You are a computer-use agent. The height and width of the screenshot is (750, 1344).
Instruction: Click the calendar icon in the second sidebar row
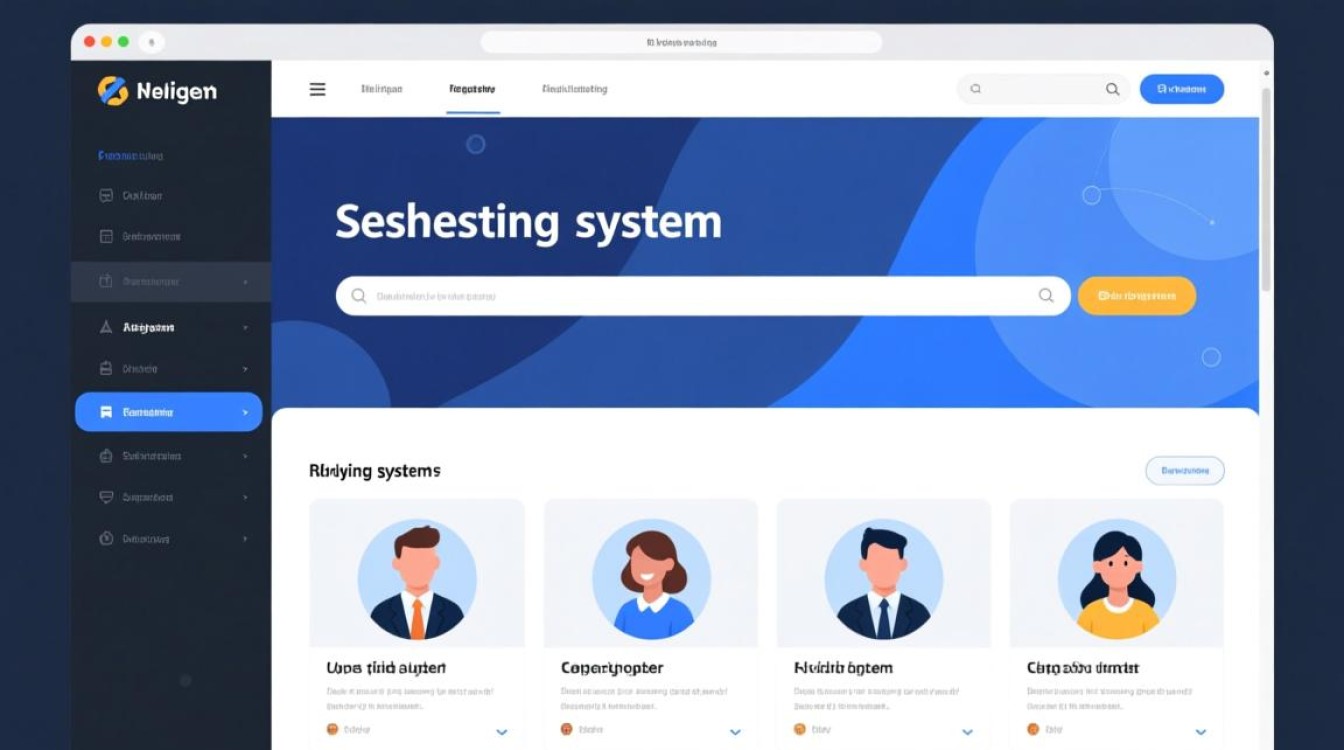tap(106, 237)
